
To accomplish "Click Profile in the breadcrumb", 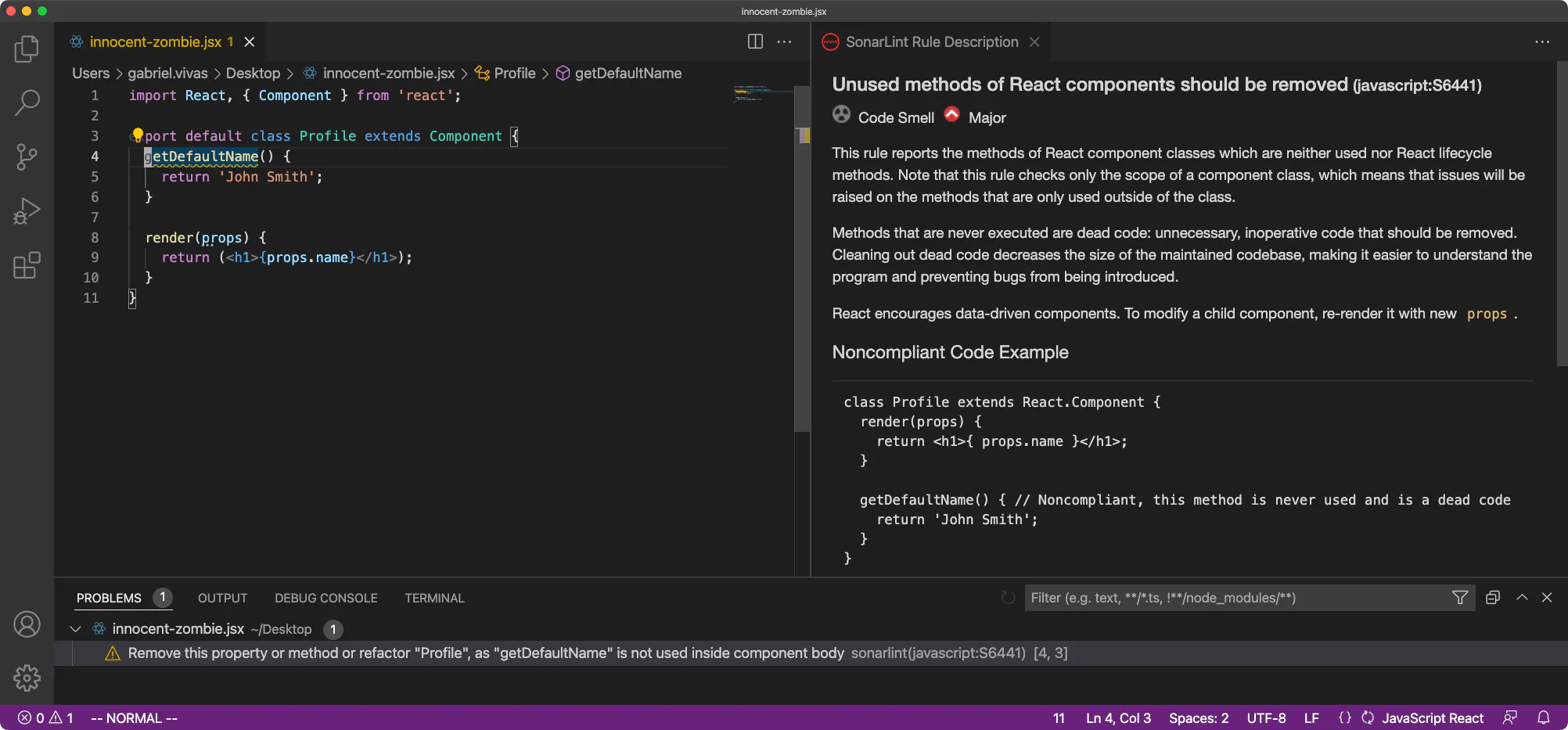I will [514, 73].
